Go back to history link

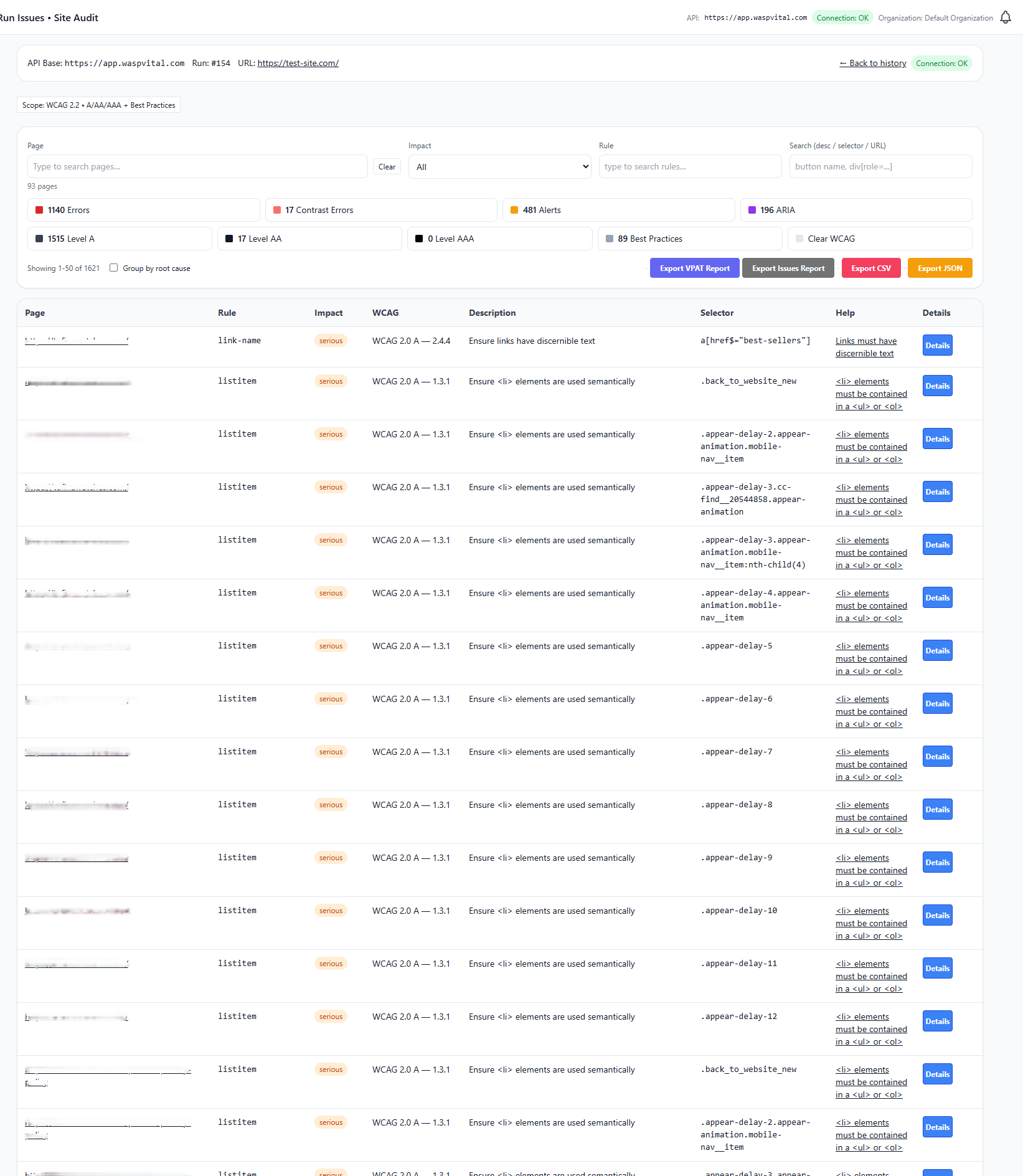point(872,63)
